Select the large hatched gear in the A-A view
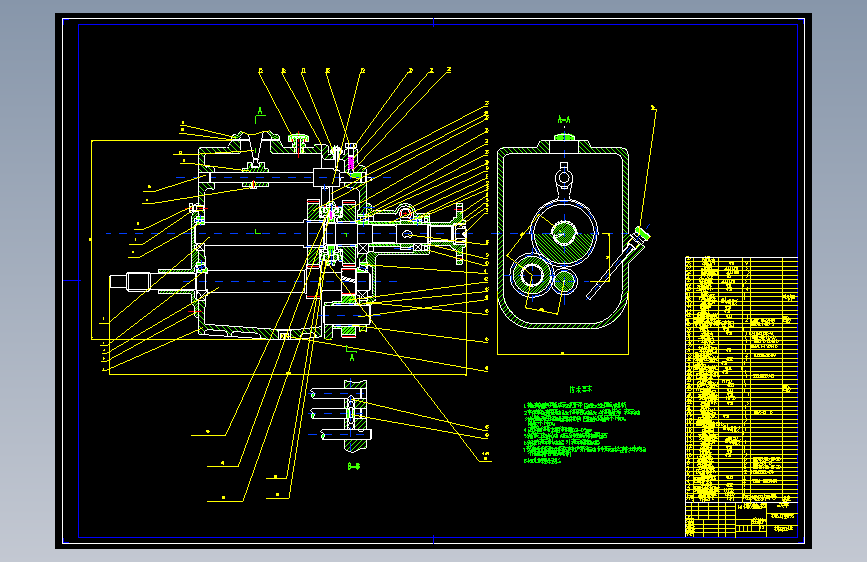This screenshot has height=562, width=867. 564,233
